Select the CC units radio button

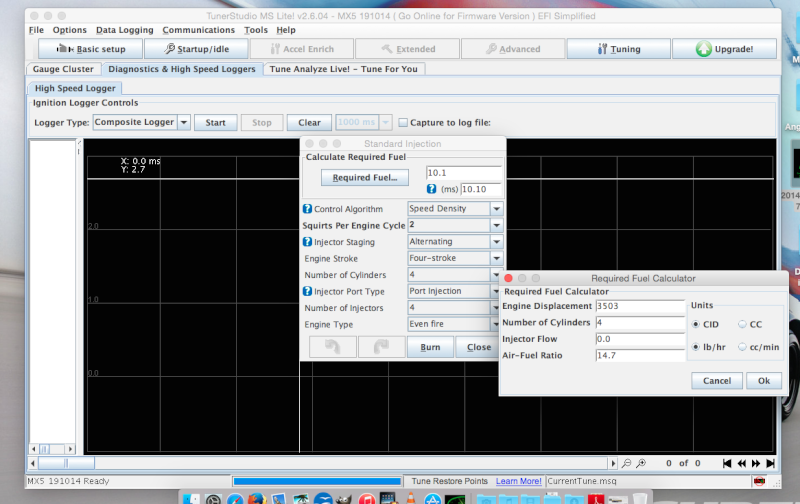coord(742,324)
